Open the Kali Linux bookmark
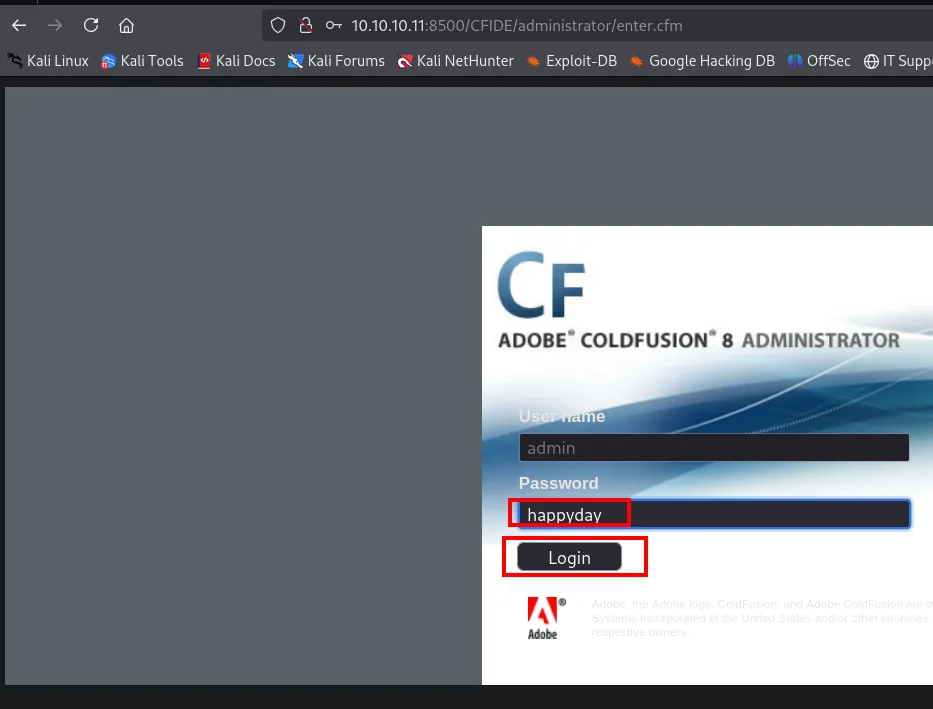This screenshot has height=709, width=933. tap(48, 61)
